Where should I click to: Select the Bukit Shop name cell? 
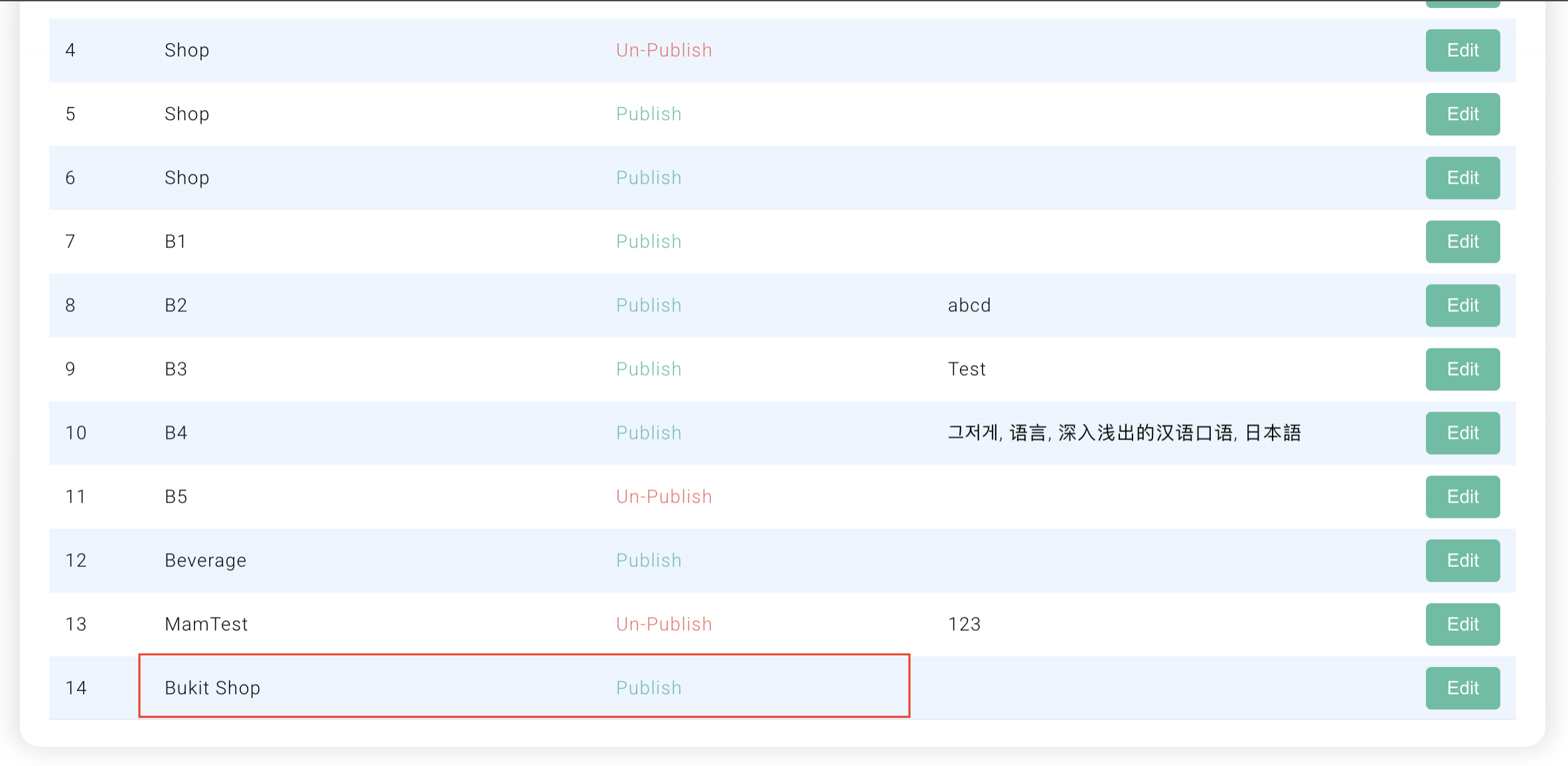(212, 688)
